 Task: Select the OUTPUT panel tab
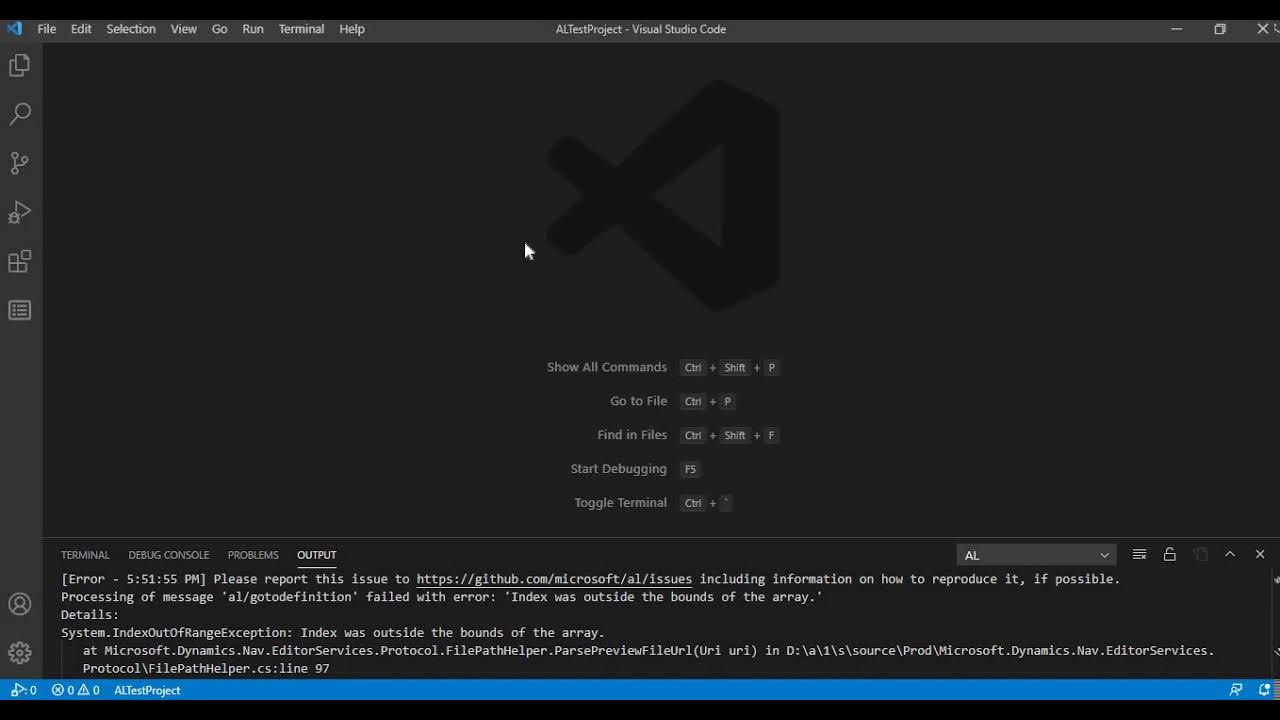[317, 555]
